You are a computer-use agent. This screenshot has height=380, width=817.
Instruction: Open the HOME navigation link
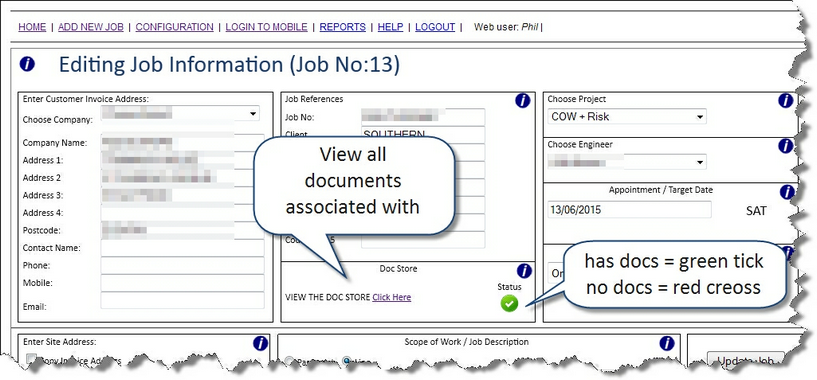pyautogui.click(x=32, y=27)
